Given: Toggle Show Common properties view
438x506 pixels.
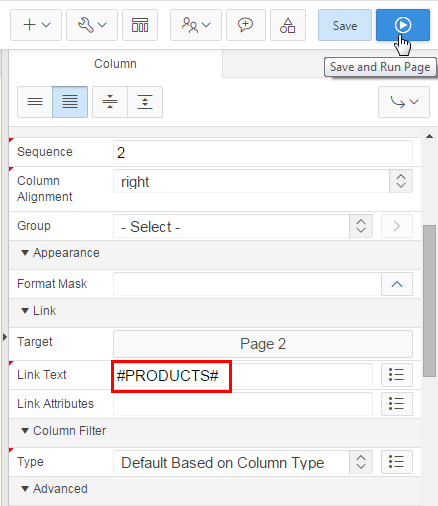Looking at the screenshot, I should (35, 102).
